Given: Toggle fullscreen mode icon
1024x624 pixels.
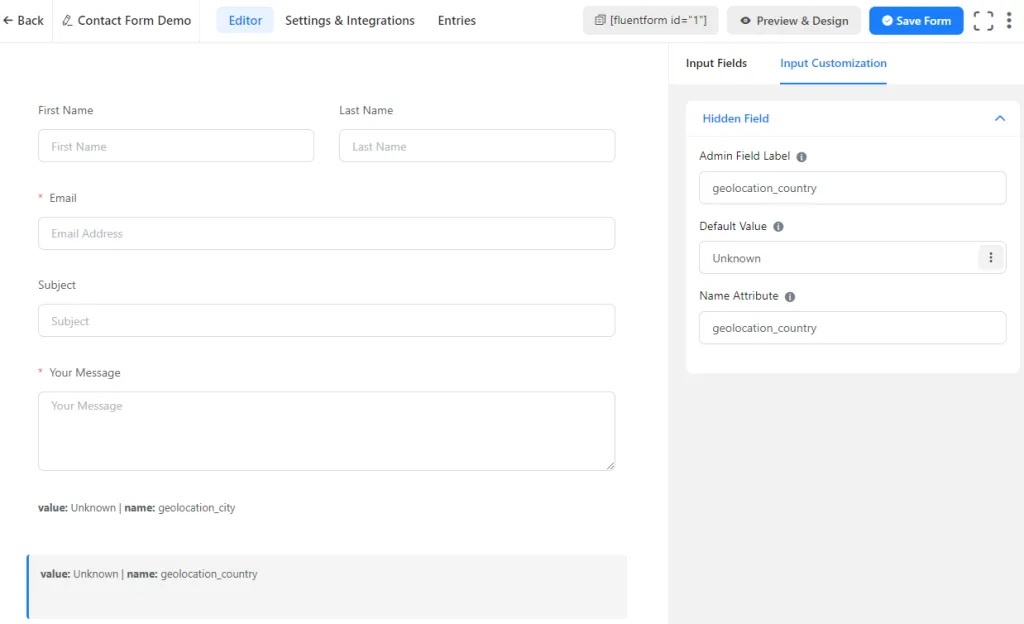Looking at the screenshot, I should [x=983, y=21].
